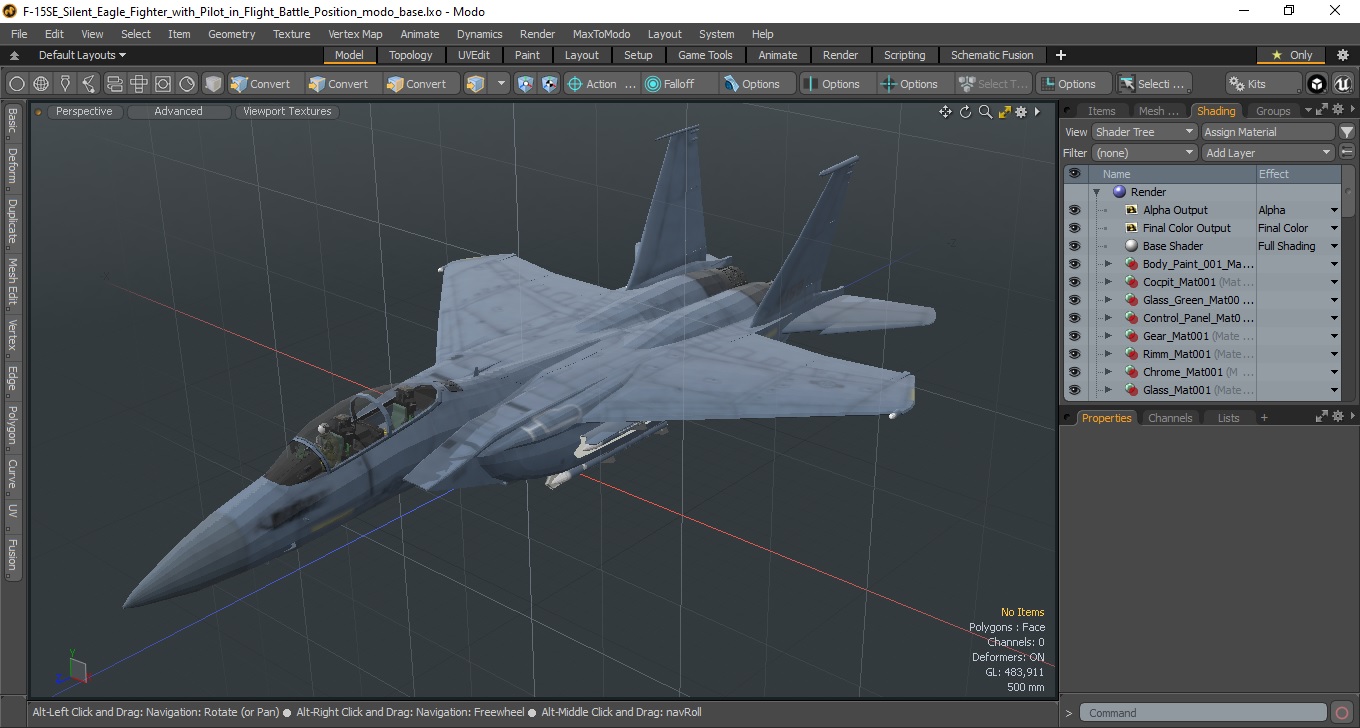The image size is (1360, 728).
Task: Open the Selection sets button
Action: 1154,84
